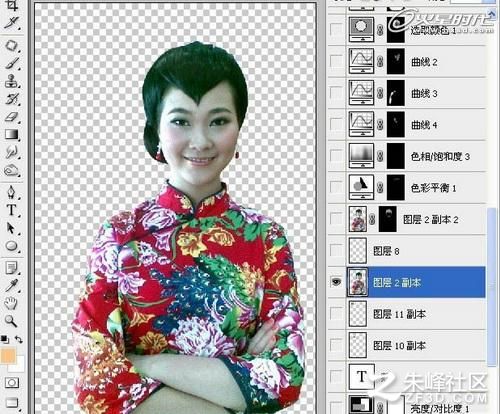Hide the 图层 2 副本 layer
Screen dimensions: 500x414
[336, 282]
